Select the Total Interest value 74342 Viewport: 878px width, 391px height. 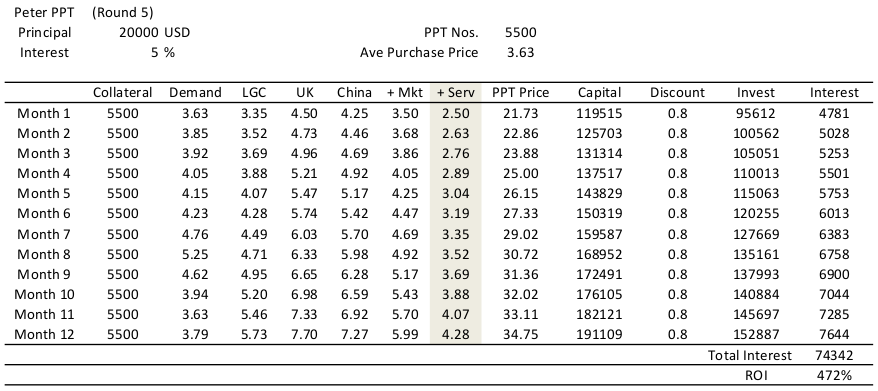click(x=834, y=355)
